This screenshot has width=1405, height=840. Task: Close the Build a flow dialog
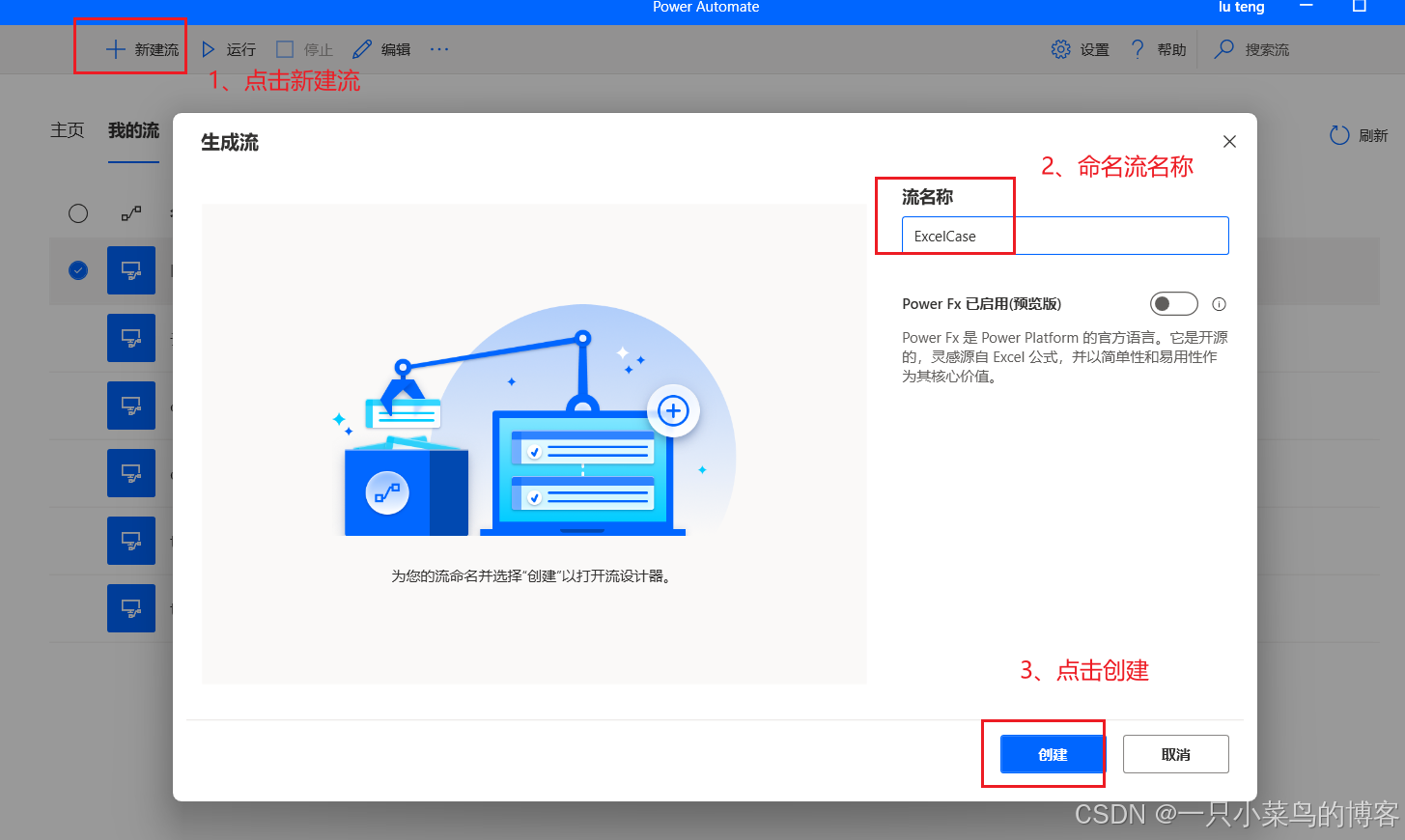pyautogui.click(x=1229, y=142)
